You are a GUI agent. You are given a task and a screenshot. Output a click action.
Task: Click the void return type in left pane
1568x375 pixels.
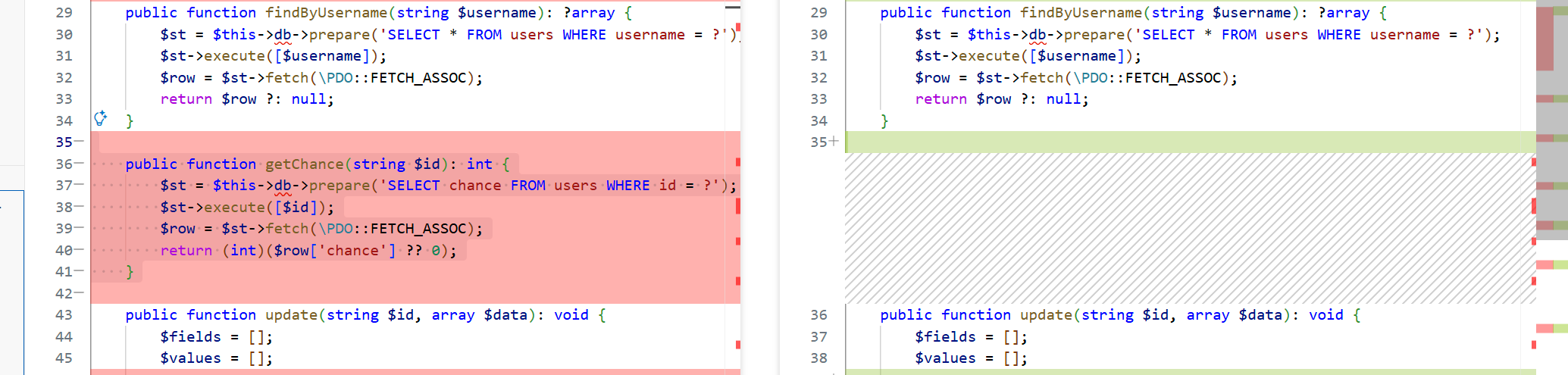(571, 315)
